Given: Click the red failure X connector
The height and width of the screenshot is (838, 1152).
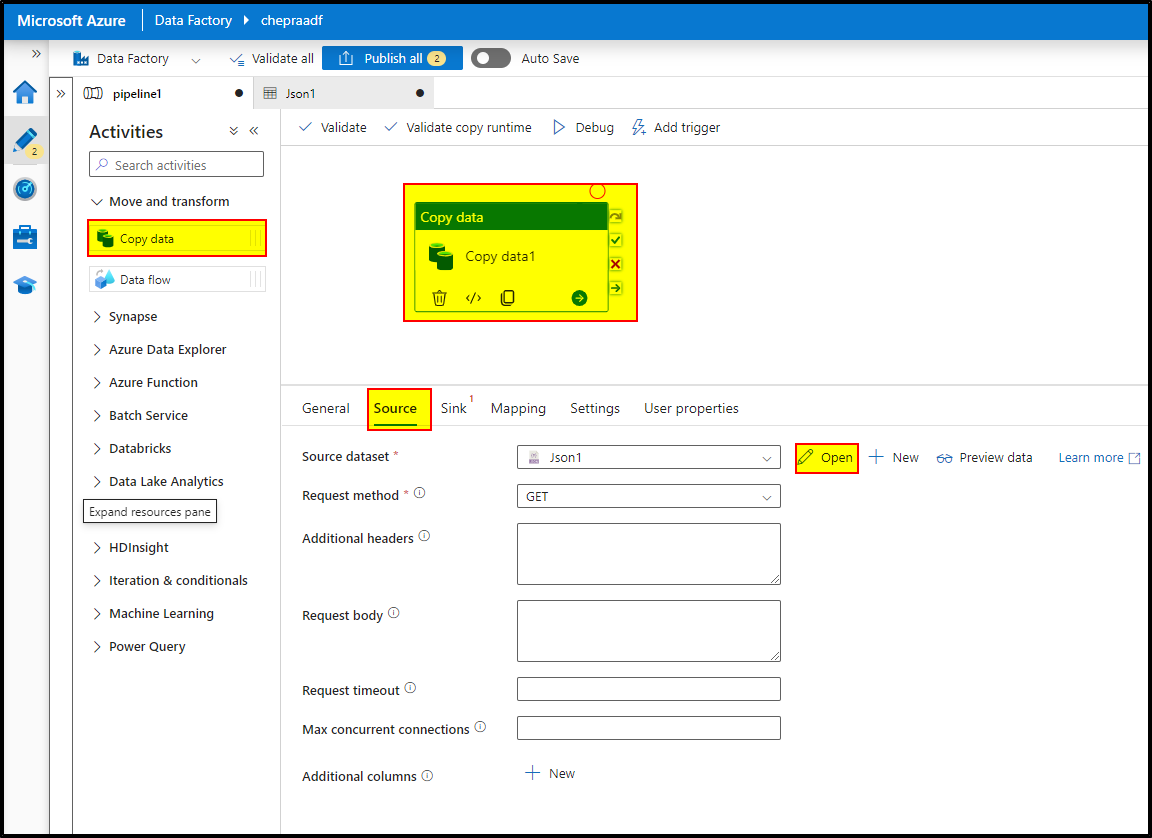Looking at the screenshot, I should pyautogui.click(x=616, y=264).
